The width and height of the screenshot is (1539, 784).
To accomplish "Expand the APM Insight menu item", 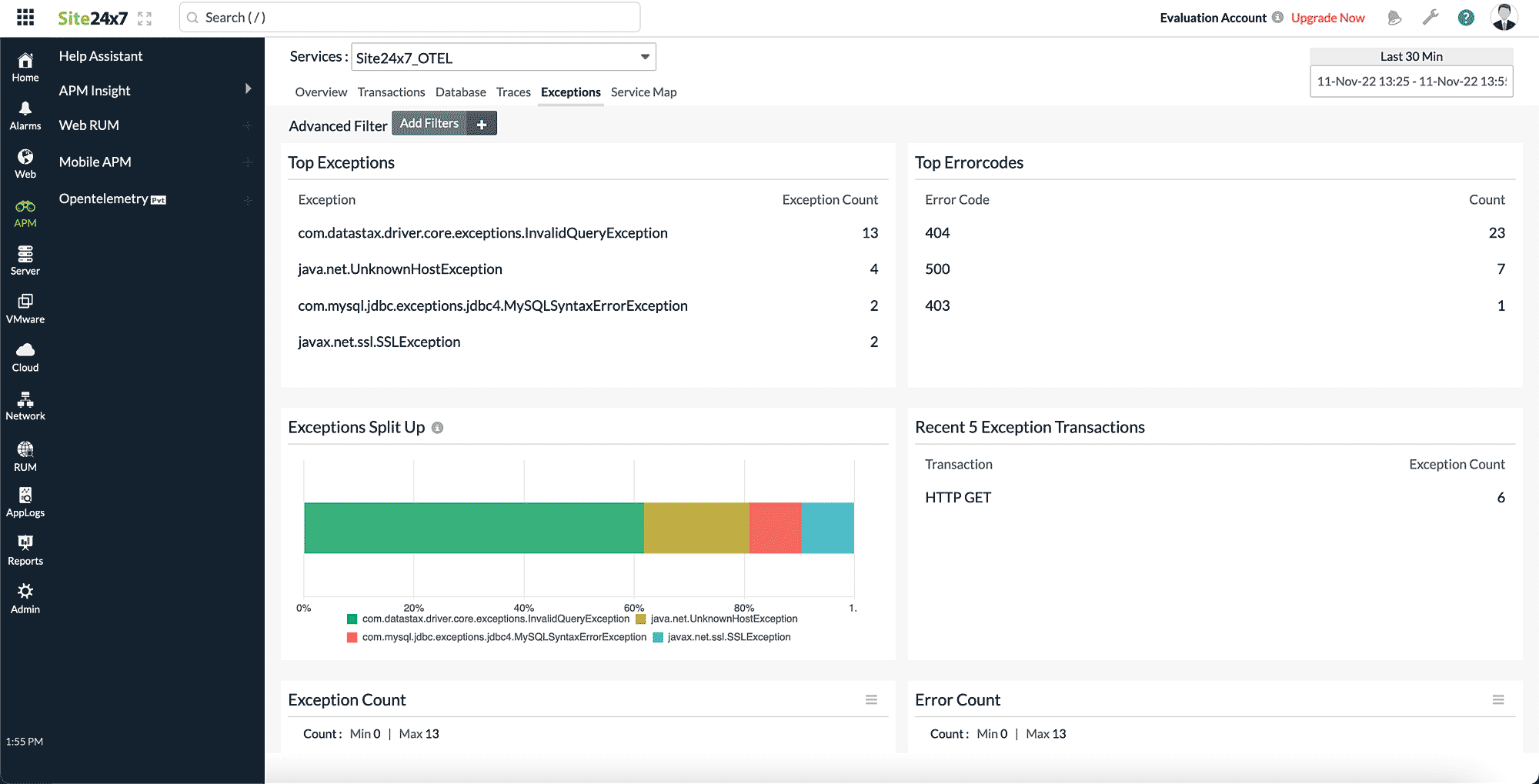I will pos(94,90).
